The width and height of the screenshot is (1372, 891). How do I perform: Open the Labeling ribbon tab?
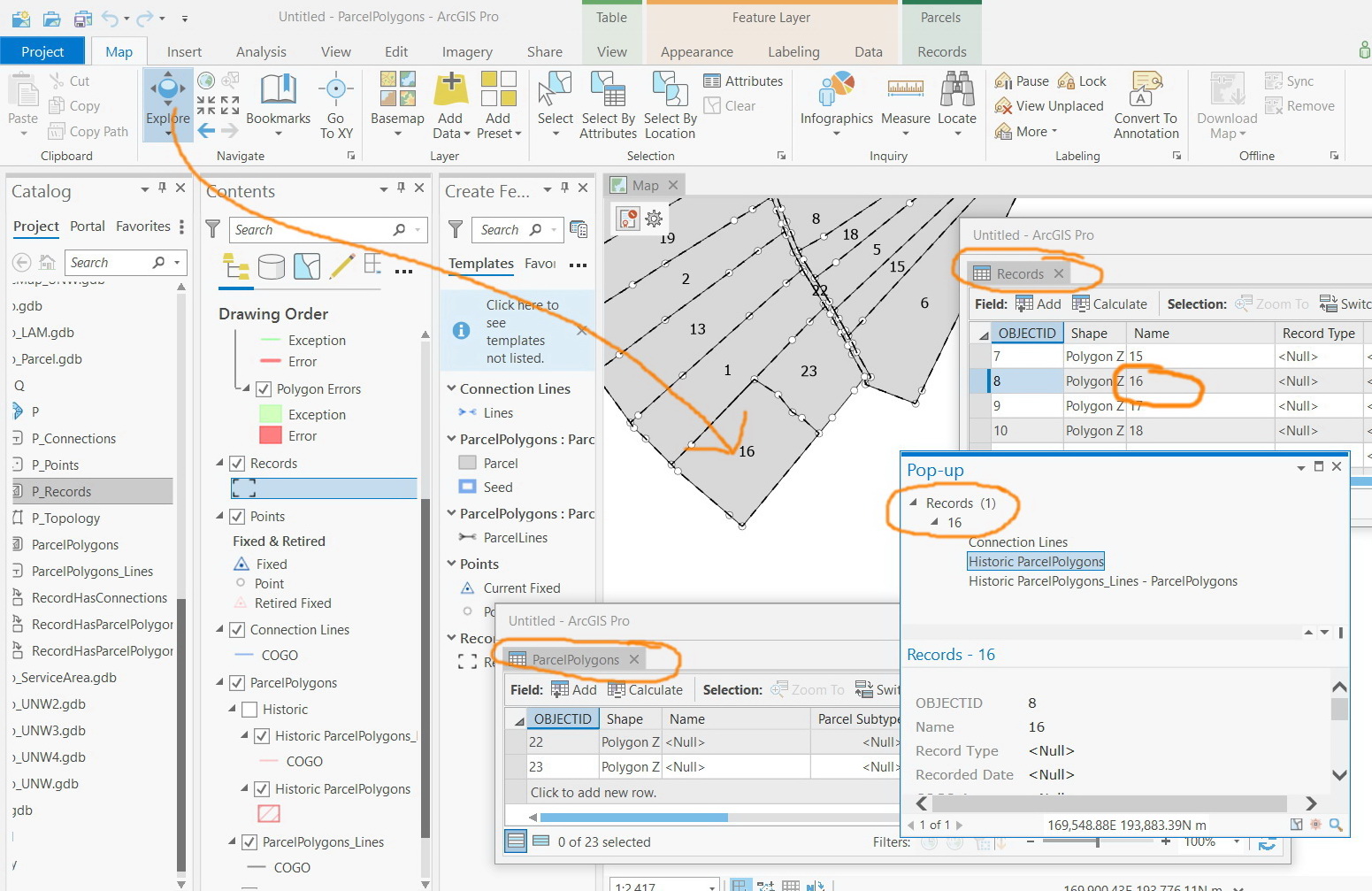tap(793, 51)
